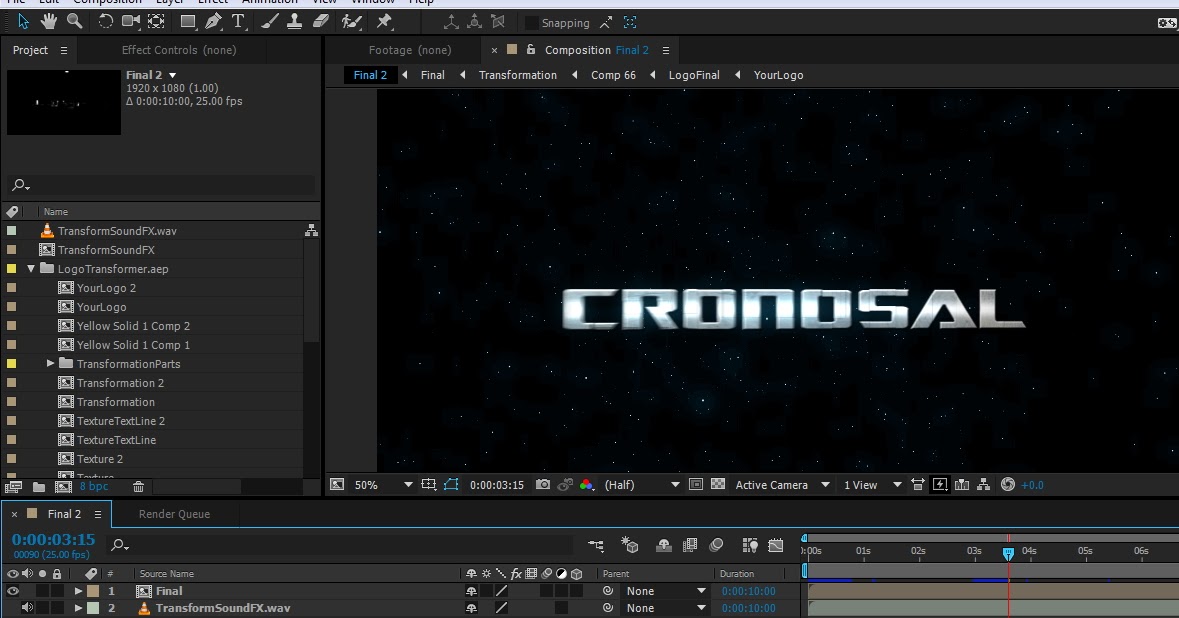Select the Clone Stamp tool
Screen dimensions: 1179x618
295,22
